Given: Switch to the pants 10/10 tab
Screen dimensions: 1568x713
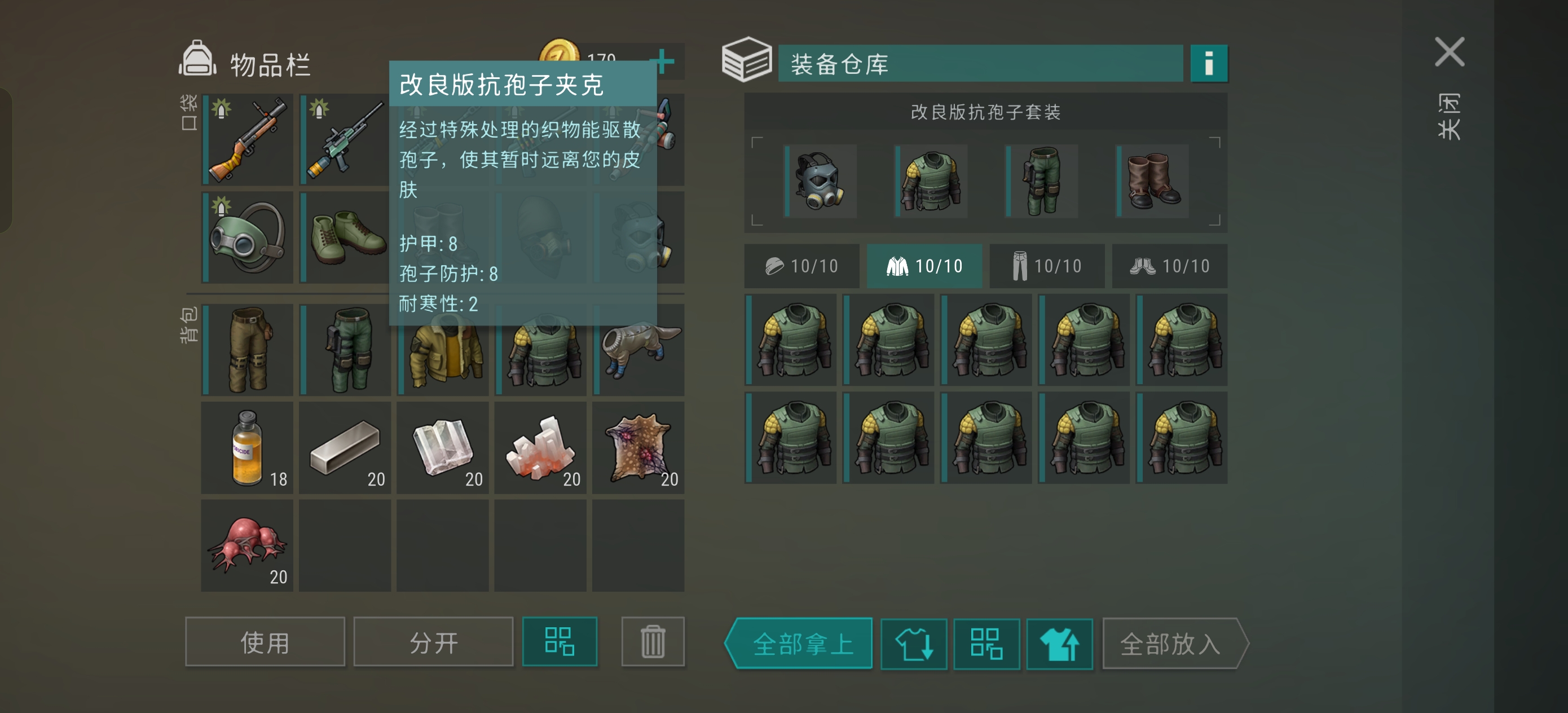Looking at the screenshot, I should coord(1047,266).
